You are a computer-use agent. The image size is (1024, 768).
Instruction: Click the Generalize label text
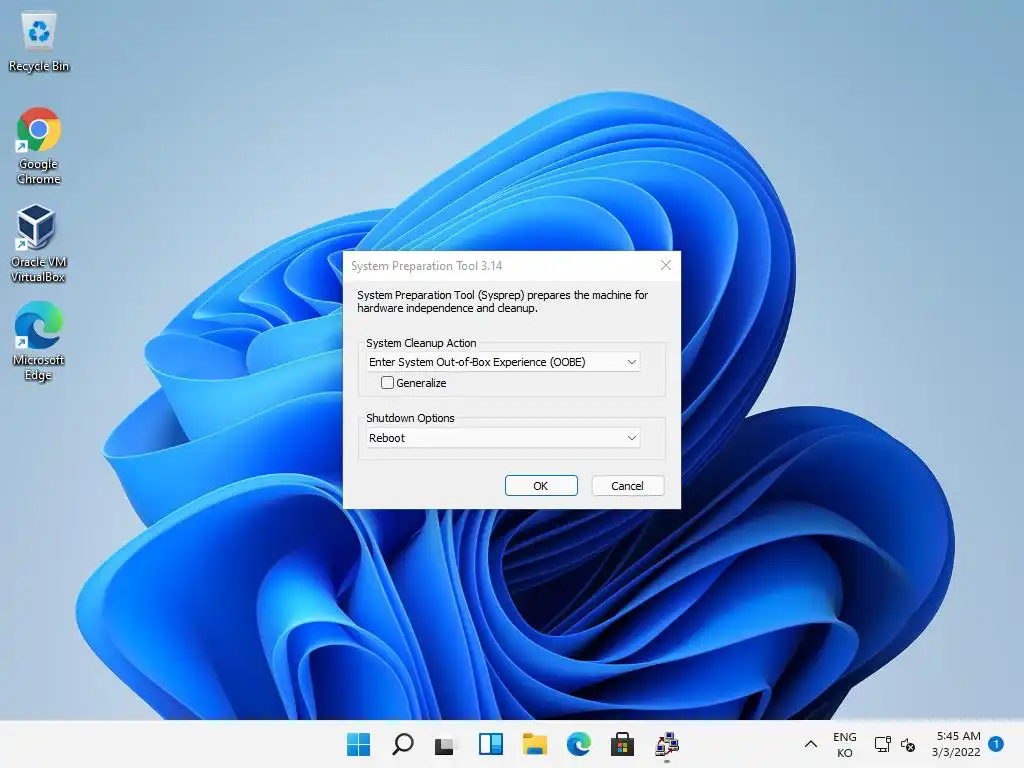(x=421, y=383)
